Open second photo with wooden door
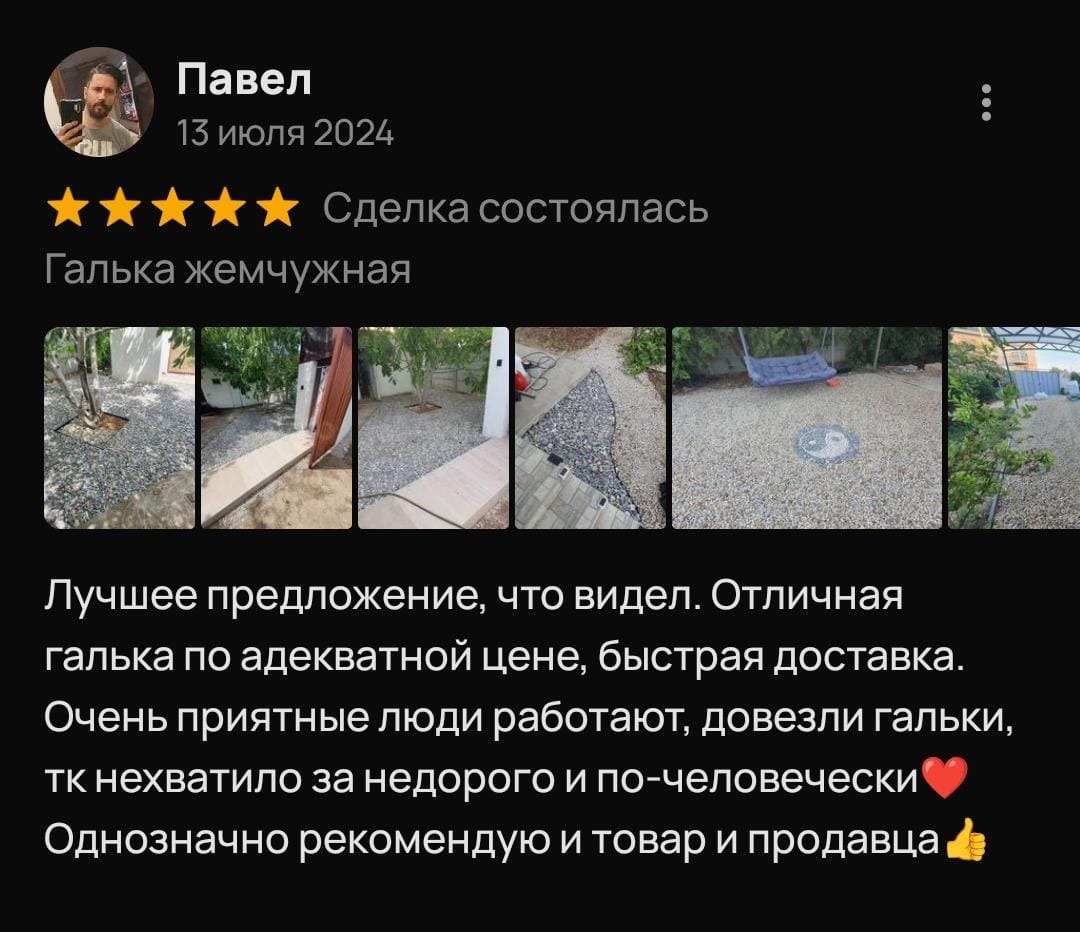This screenshot has width=1080, height=932. (x=276, y=428)
